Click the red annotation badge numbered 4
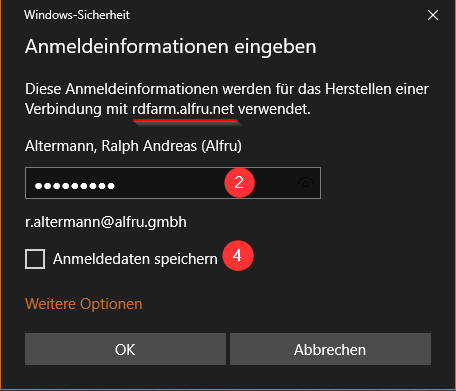The image size is (456, 391). click(238, 256)
